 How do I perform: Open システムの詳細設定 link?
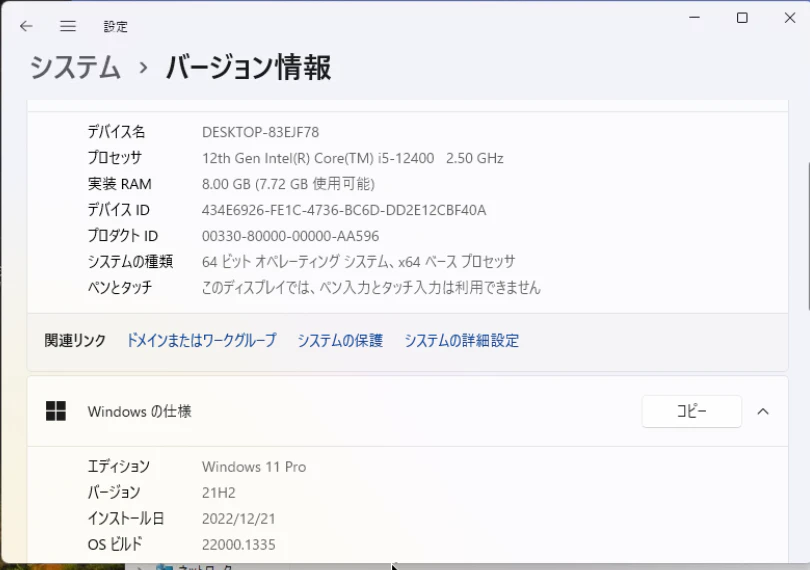point(462,340)
